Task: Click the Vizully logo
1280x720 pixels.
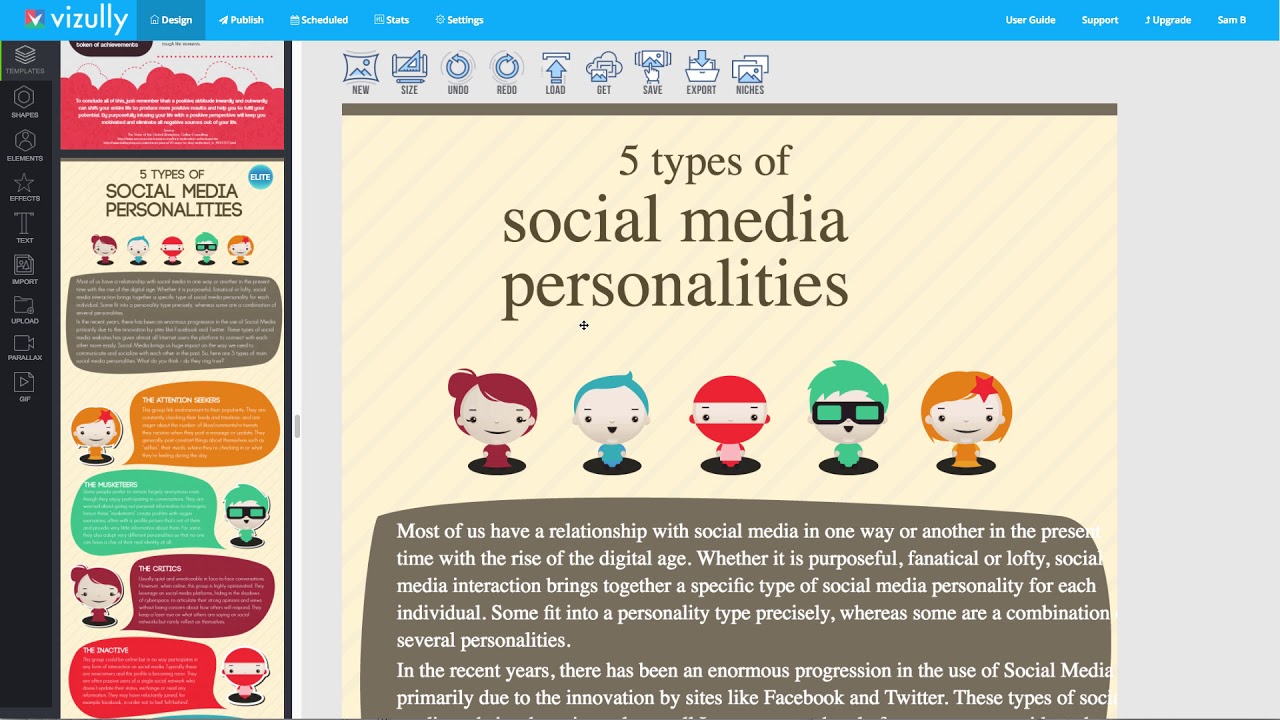Action: tap(77, 19)
